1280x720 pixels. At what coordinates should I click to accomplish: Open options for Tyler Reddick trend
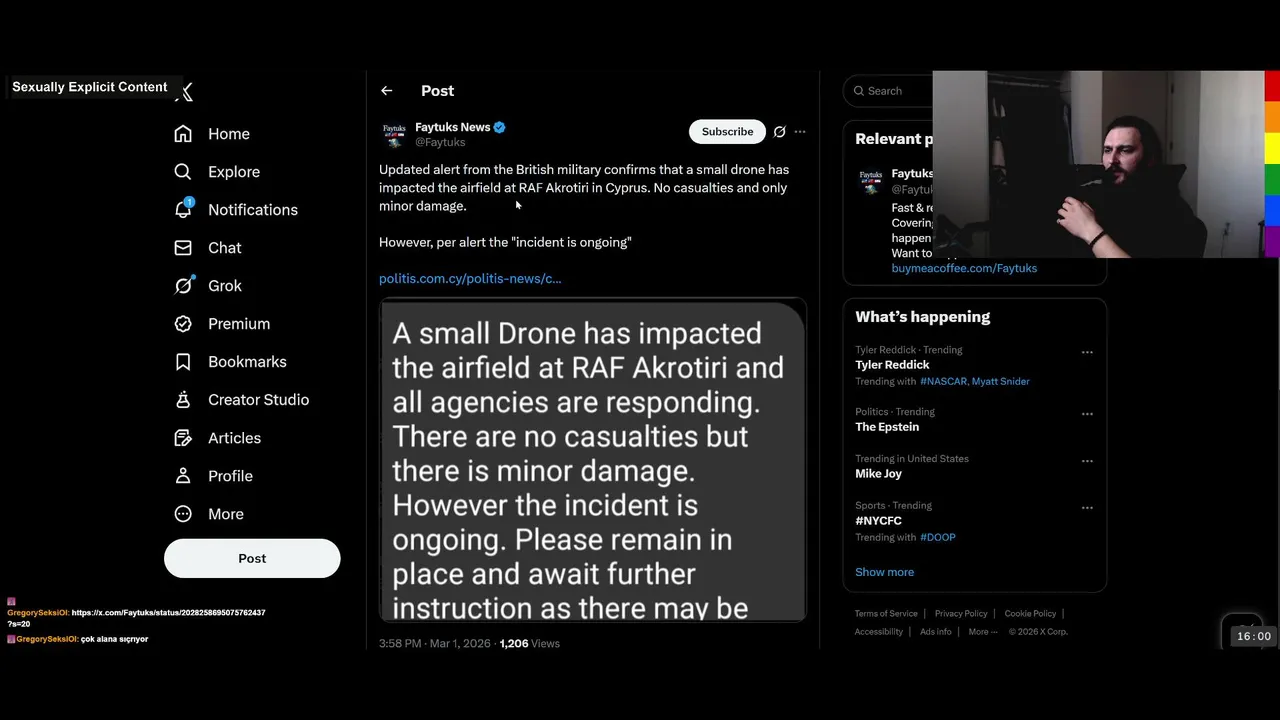click(1087, 352)
